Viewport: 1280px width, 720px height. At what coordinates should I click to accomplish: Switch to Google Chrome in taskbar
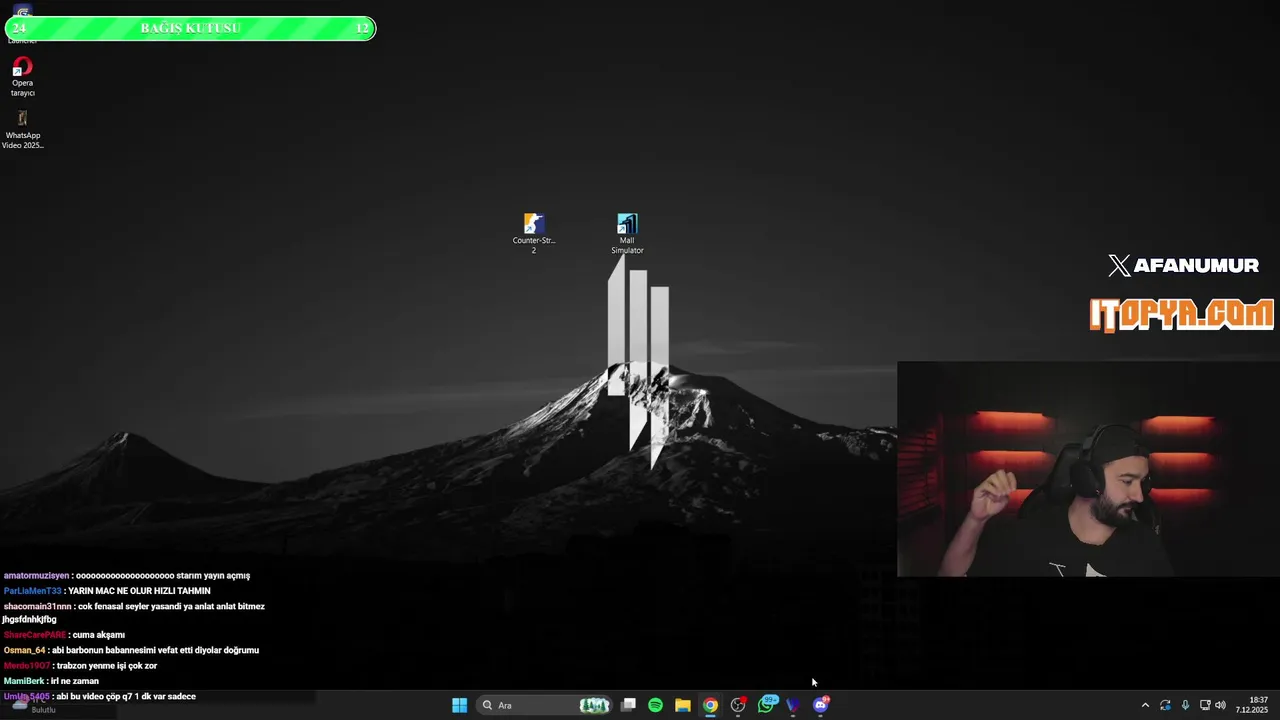(710, 705)
